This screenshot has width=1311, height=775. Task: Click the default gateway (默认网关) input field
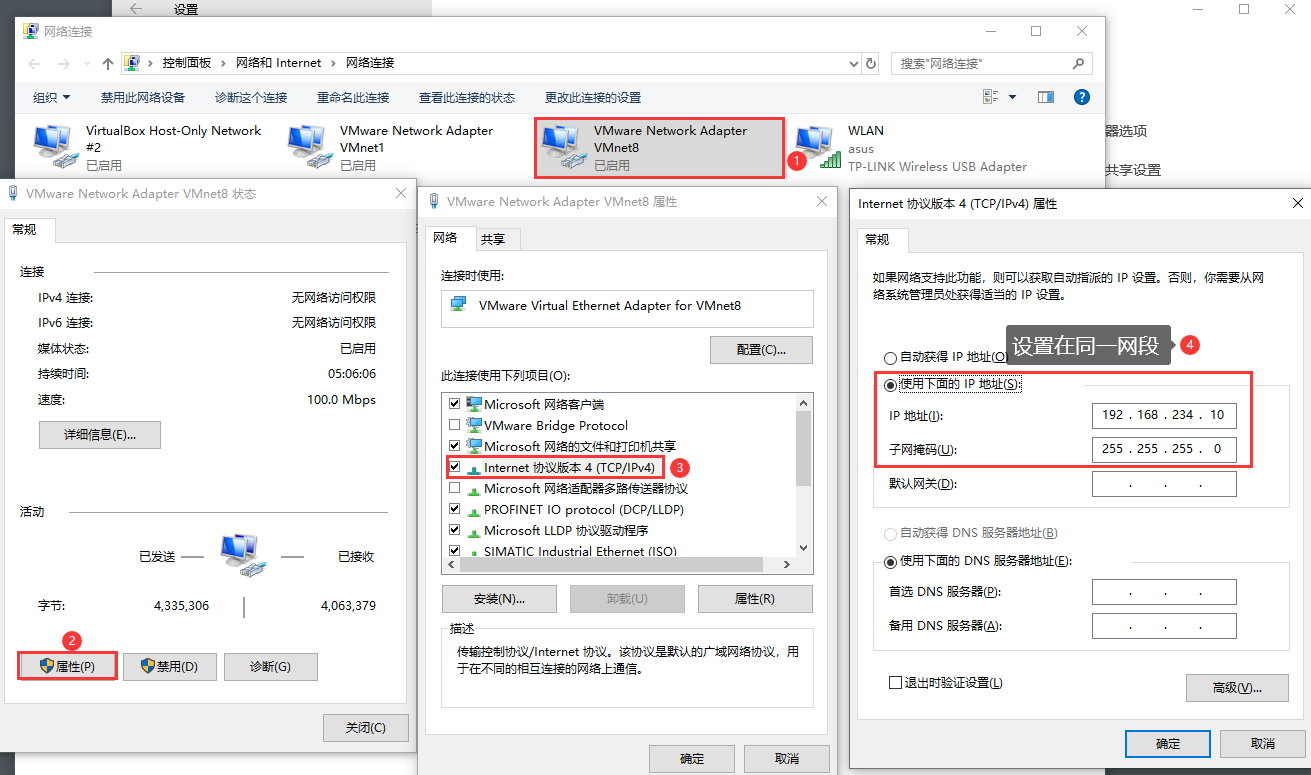pyautogui.click(x=1164, y=484)
